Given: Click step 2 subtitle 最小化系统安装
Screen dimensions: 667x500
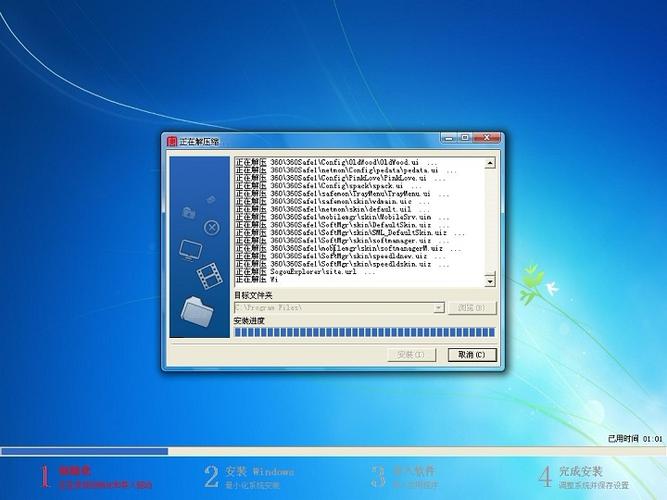Looking at the screenshot, I should point(252,485).
